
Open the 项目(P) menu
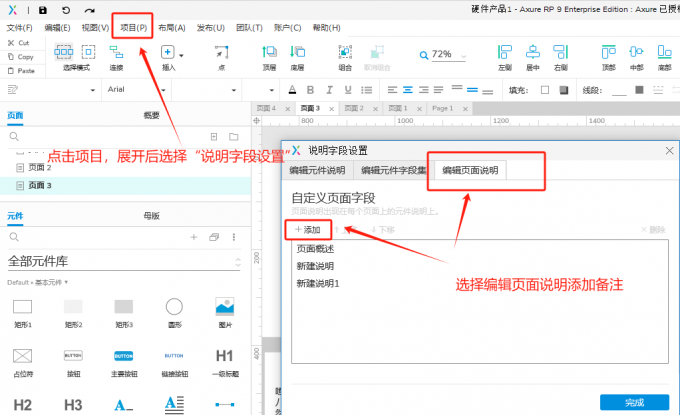click(x=134, y=28)
